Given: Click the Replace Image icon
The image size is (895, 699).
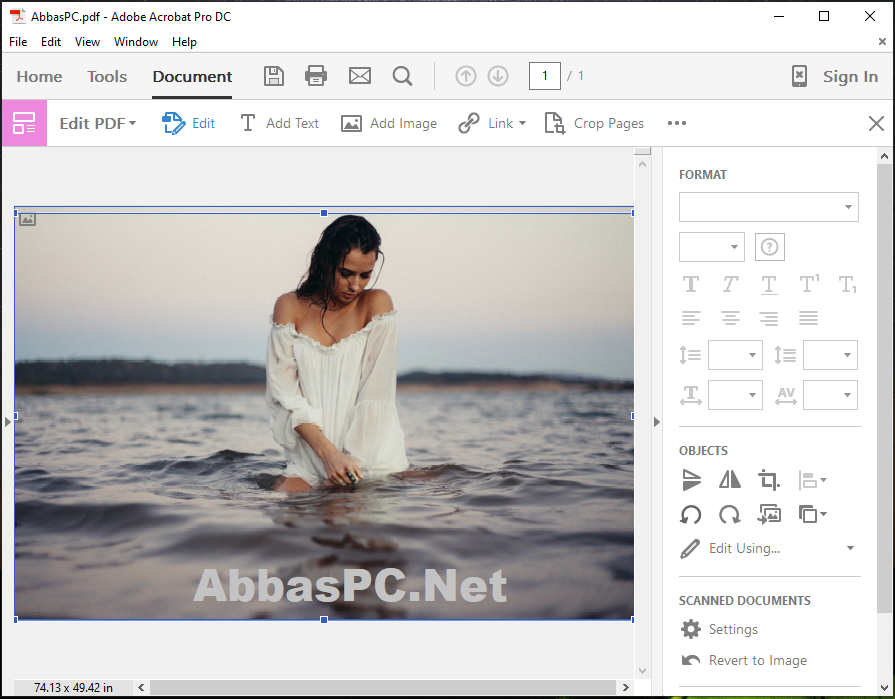Looking at the screenshot, I should (769, 514).
